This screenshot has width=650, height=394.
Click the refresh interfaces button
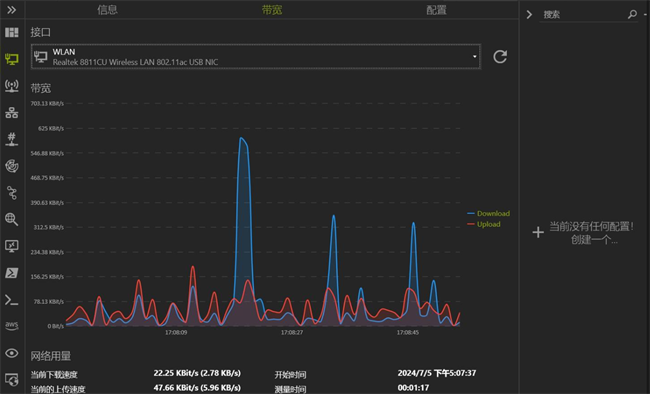click(x=500, y=56)
